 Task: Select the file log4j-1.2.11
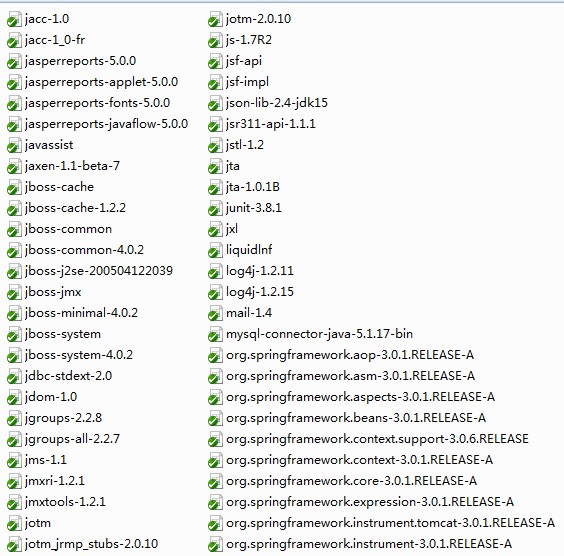point(259,271)
